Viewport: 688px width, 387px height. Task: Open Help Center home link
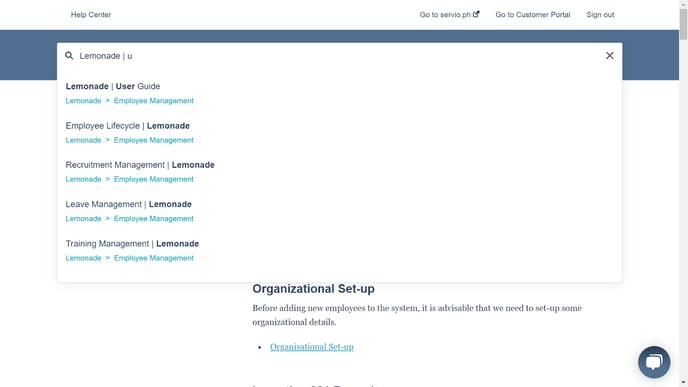pos(91,14)
